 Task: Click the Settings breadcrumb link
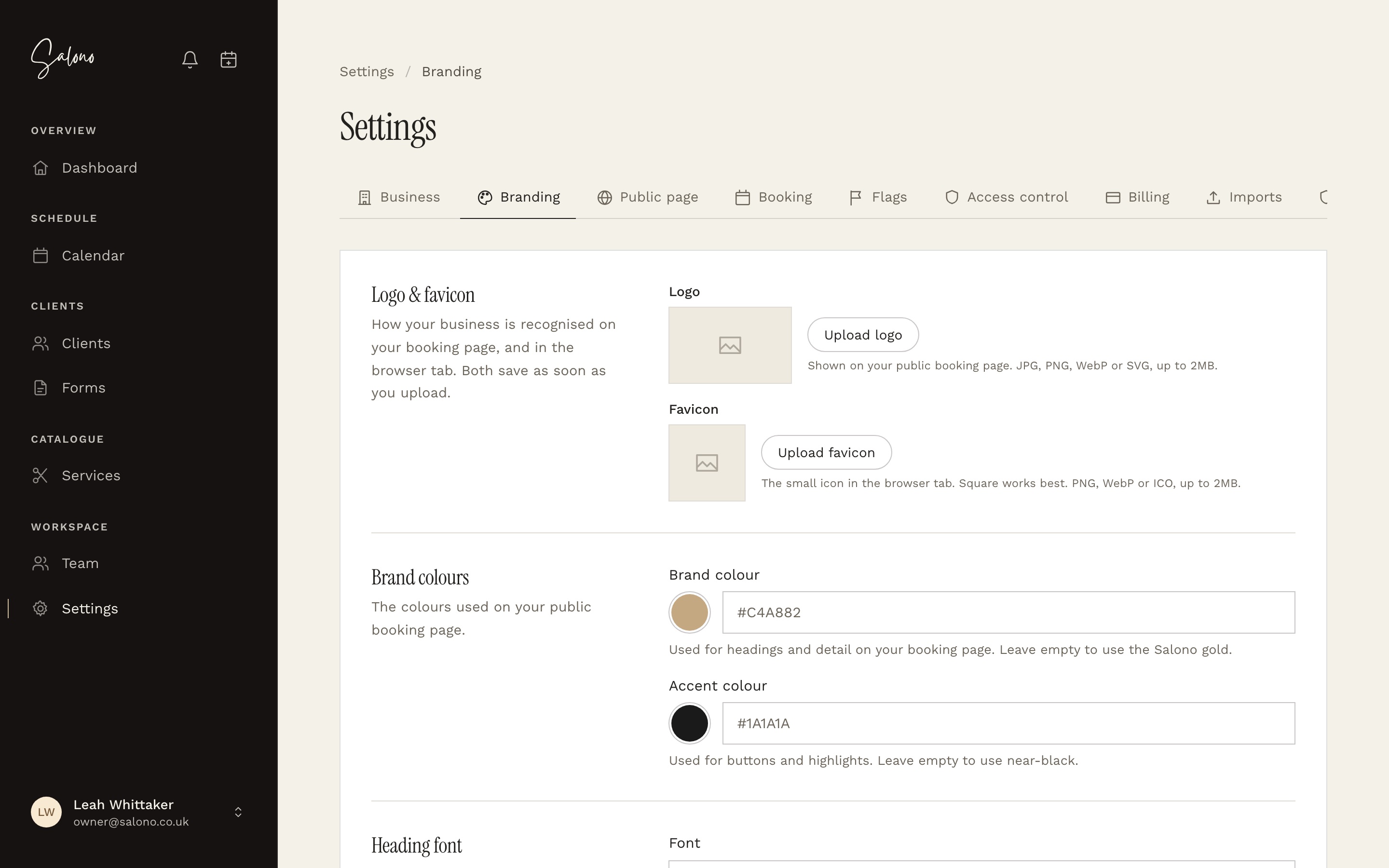coord(367,72)
